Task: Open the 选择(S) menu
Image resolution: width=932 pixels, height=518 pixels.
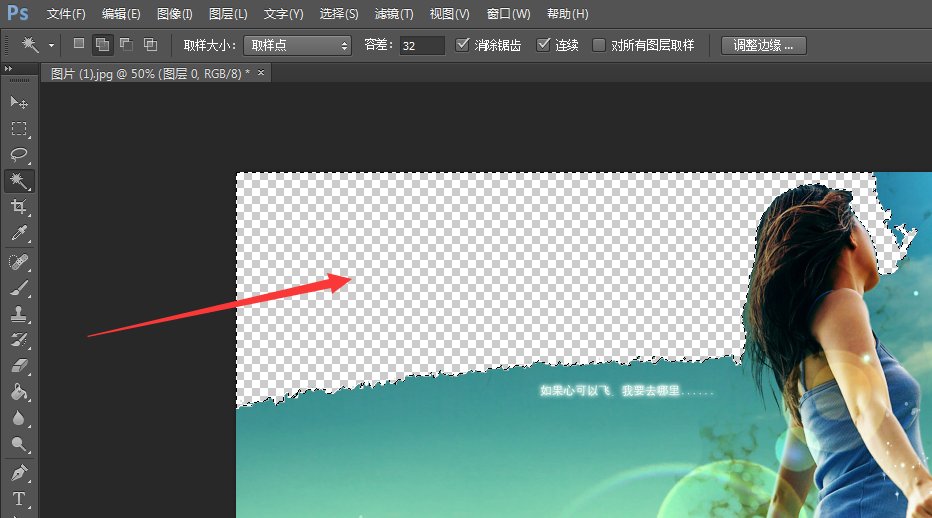Action: tap(339, 14)
